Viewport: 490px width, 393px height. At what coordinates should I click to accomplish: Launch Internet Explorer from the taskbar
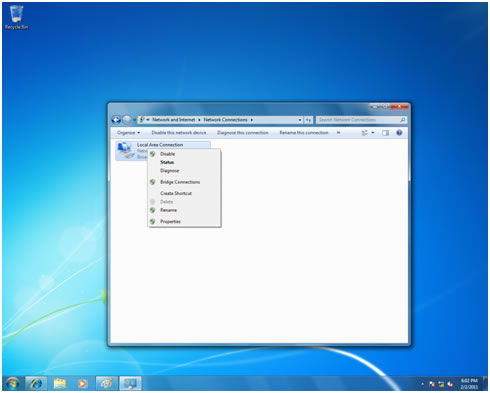pos(36,384)
